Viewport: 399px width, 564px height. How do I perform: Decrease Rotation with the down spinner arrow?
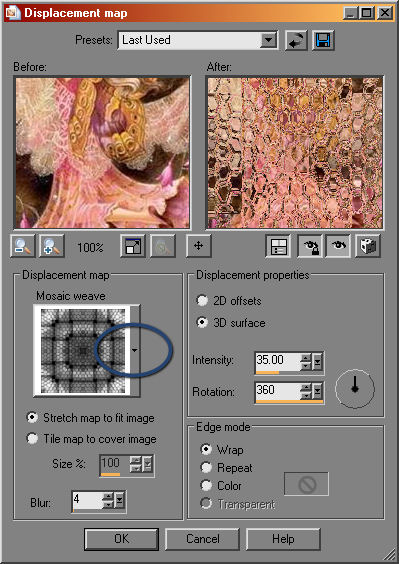tap(306, 396)
